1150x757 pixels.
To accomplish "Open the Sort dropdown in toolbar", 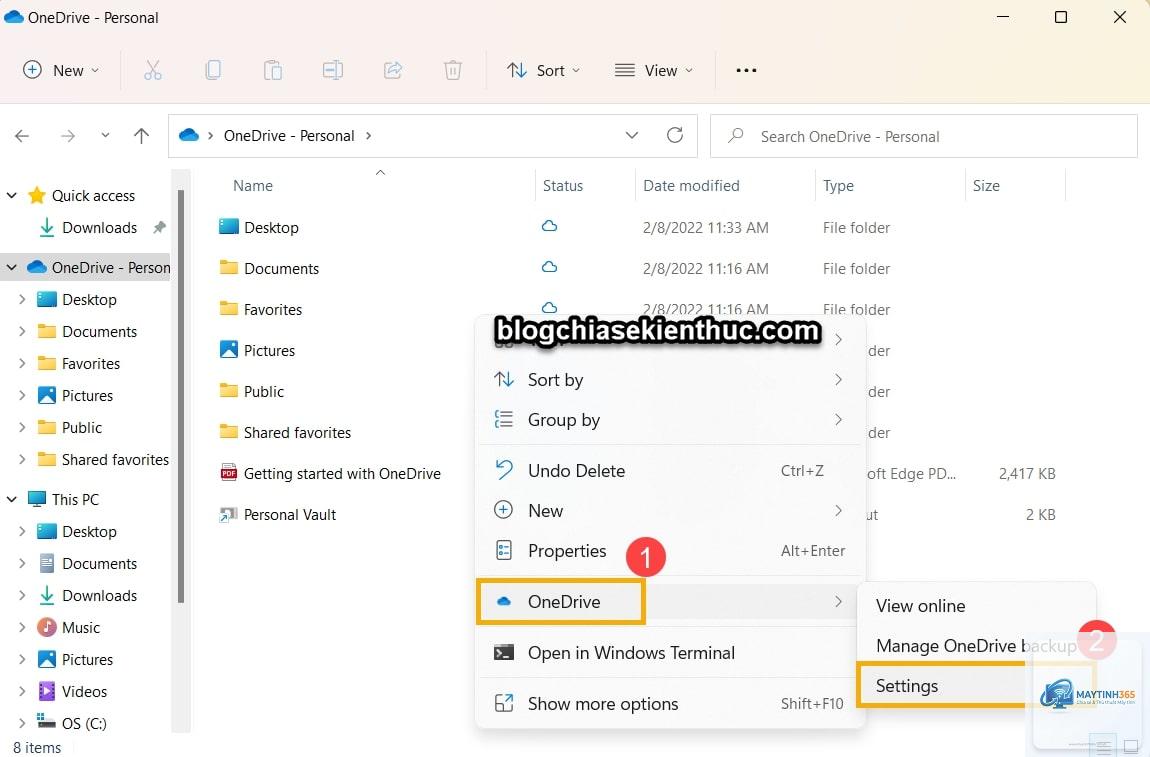I will (543, 70).
